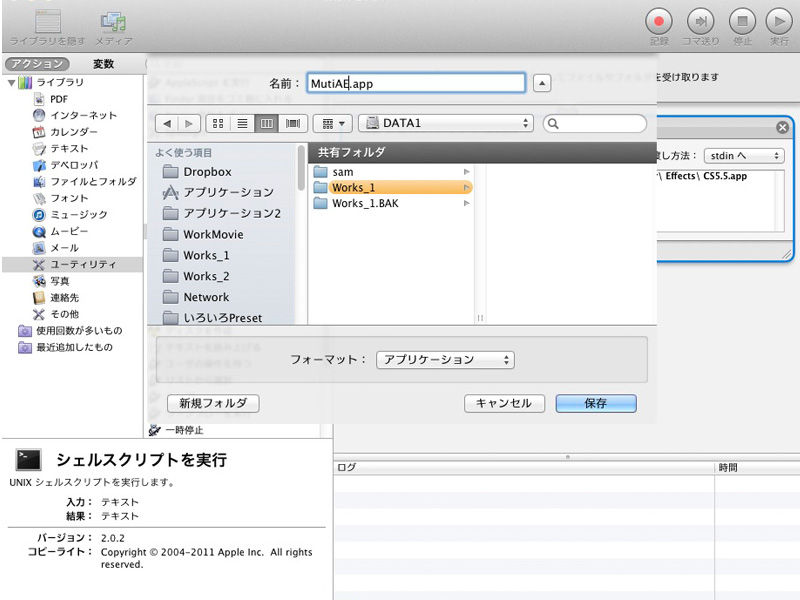Image resolution: width=800 pixels, height=600 pixels.
Task: Select list view in save dialog
Action: tap(241, 123)
